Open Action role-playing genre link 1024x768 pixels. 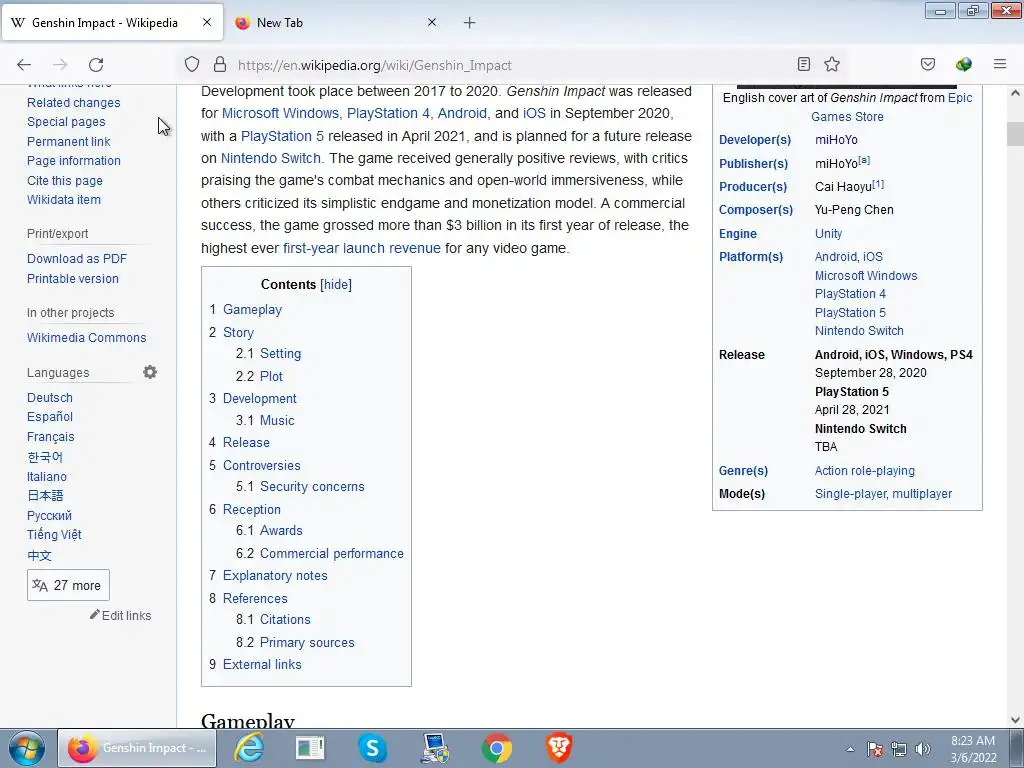click(865, 471)
